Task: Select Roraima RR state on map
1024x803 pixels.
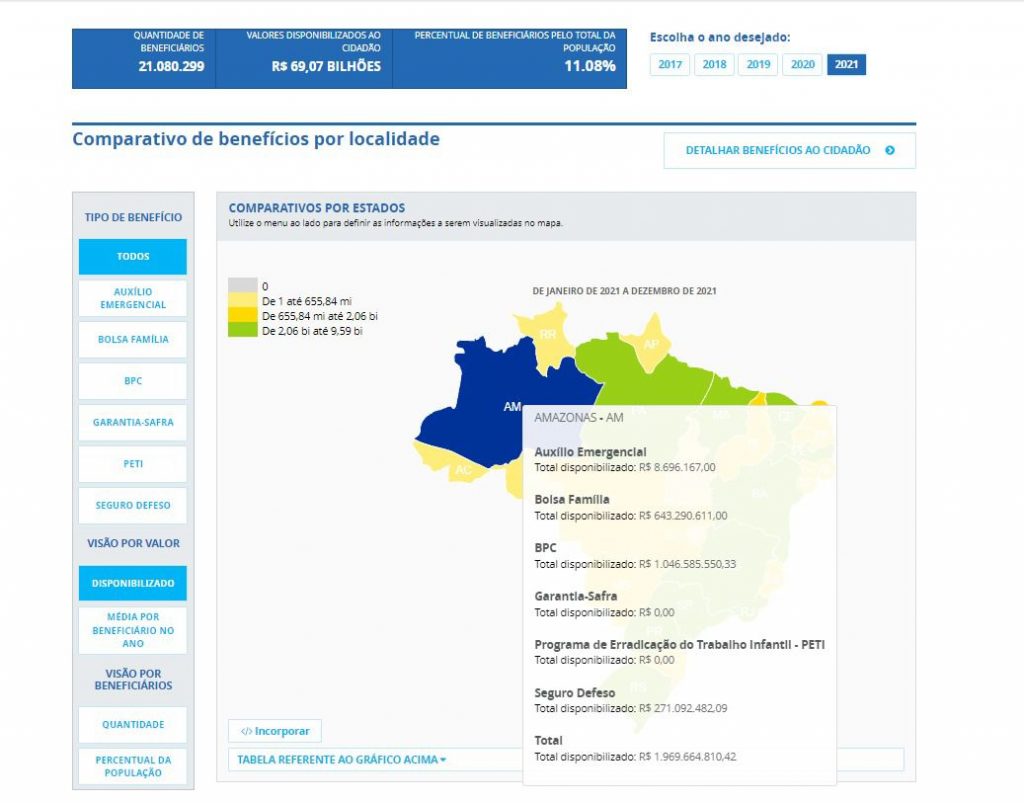Action: click(x=547, y=334)
